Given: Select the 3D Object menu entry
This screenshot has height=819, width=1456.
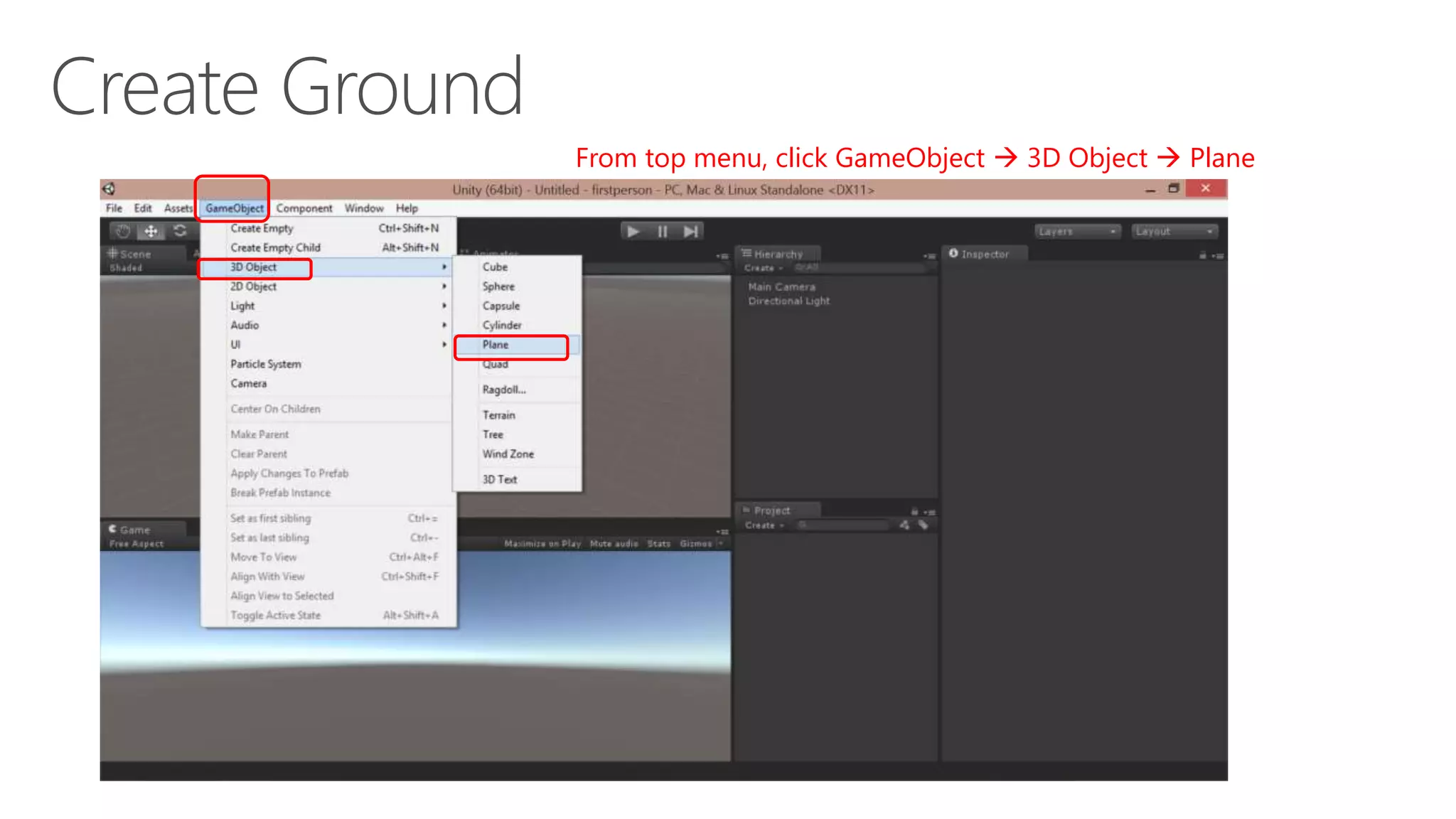Looking at the screenshot, I should point(327,267).
